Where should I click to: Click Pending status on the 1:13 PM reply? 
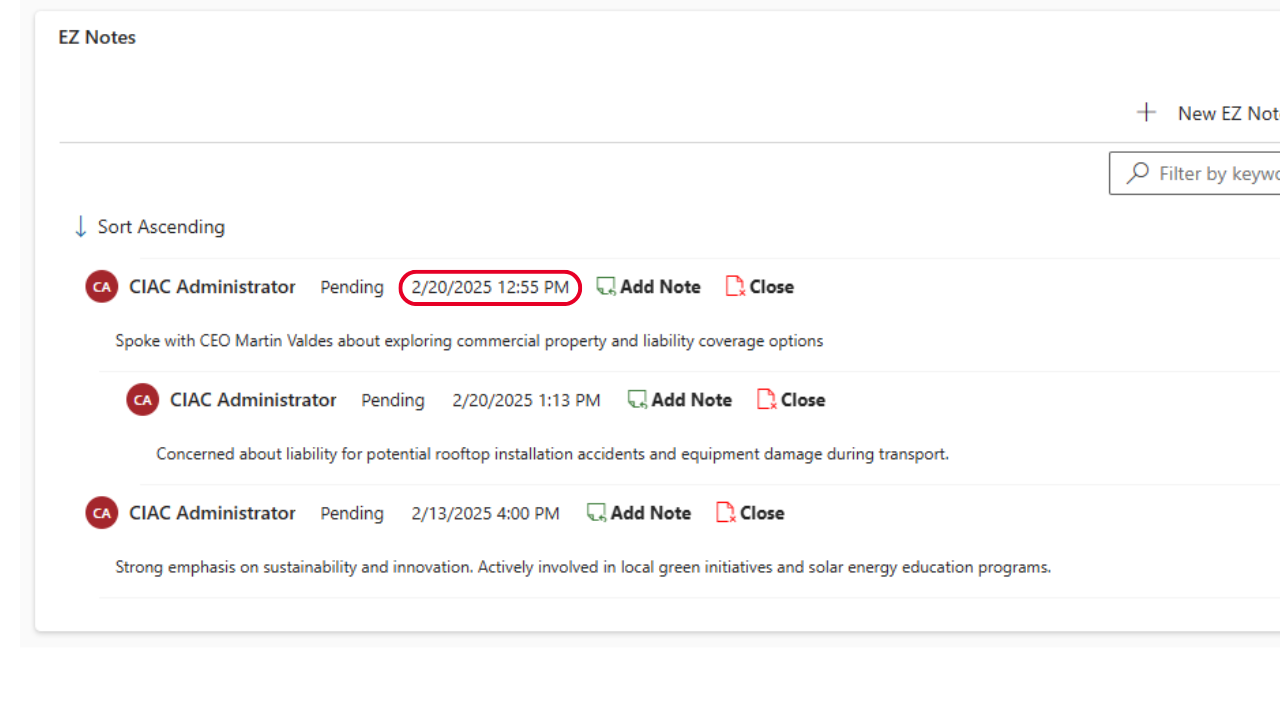click(x=392, y=400)
